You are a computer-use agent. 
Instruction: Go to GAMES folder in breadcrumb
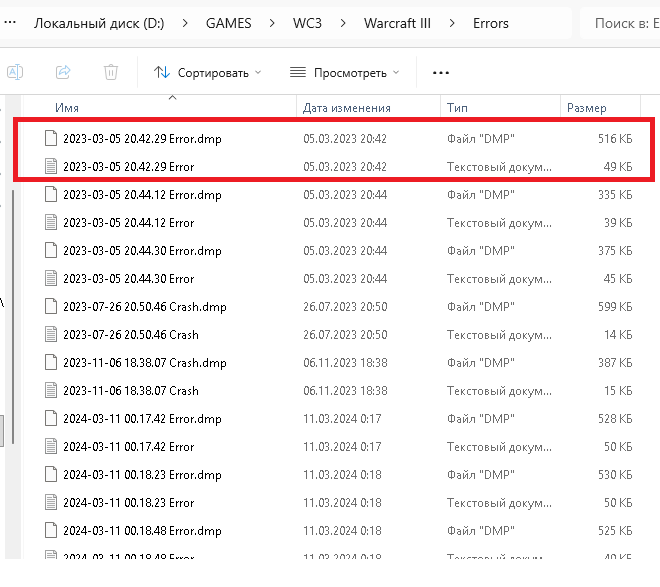pyautogui.click(x=229, y=22)
